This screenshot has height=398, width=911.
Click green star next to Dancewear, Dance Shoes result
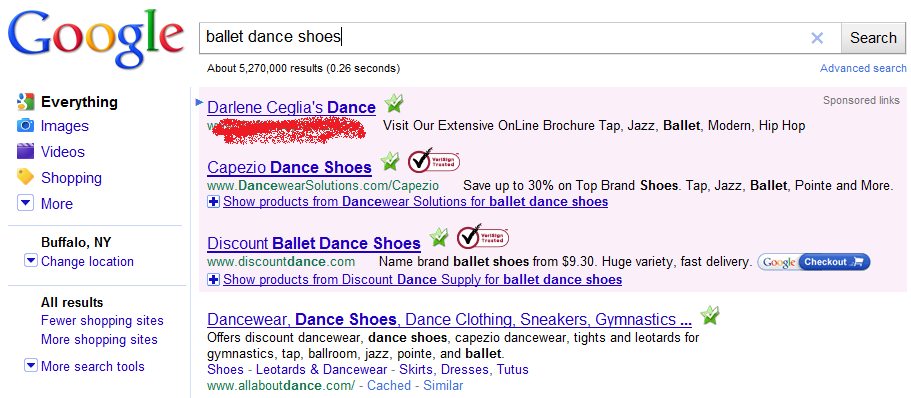(x=709, y=315)
